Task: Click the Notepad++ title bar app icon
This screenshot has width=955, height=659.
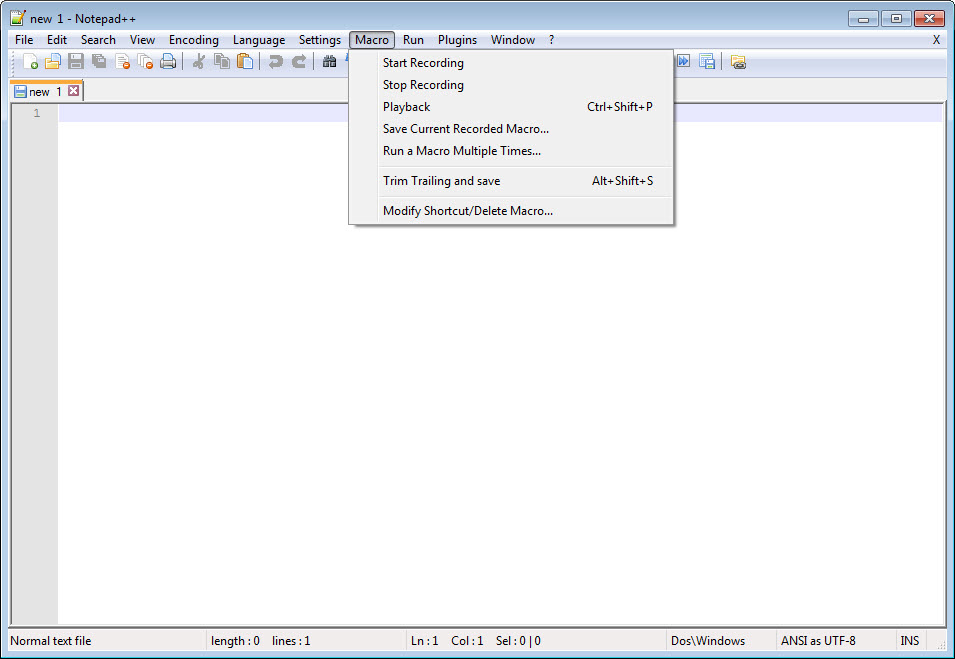Action: [x=18, y=18]
